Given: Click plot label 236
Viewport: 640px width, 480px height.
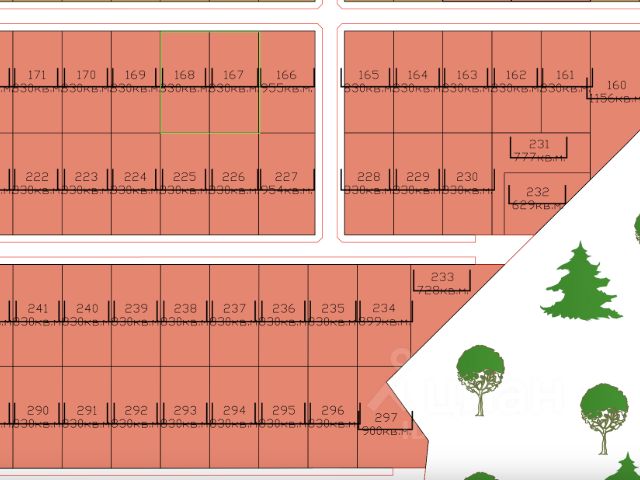Looking at the screenshot, I should tap(284, 309).
